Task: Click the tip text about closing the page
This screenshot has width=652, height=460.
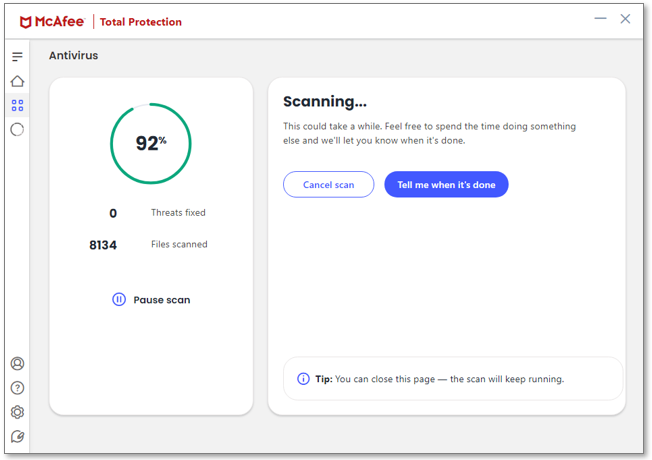Action: [440, 379]
